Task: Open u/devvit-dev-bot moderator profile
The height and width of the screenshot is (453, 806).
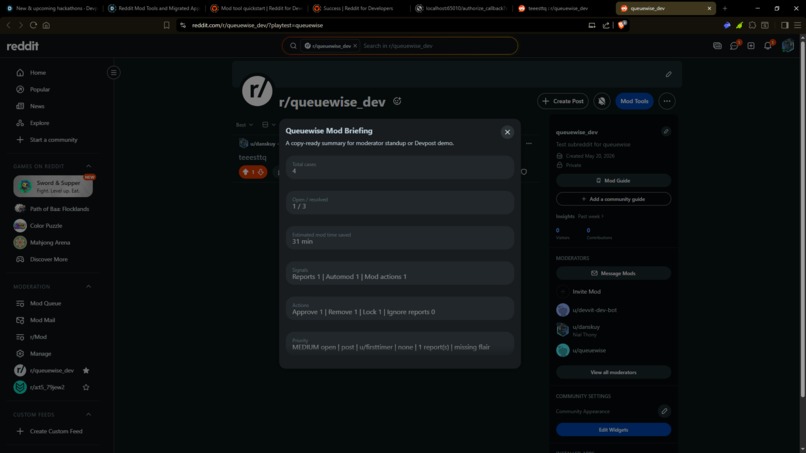Action: point(594,310)
